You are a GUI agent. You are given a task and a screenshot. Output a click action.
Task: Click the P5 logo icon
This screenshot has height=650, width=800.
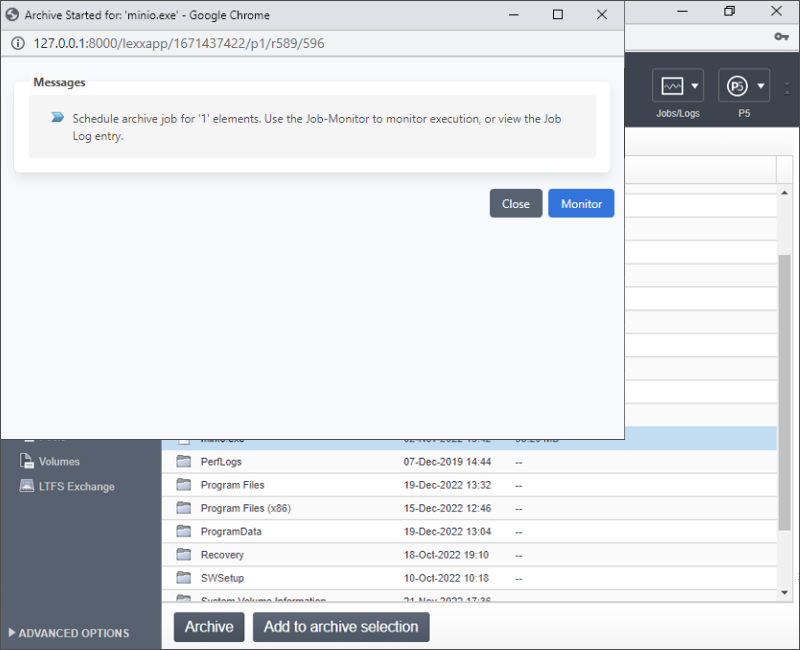tap(737, 86)
